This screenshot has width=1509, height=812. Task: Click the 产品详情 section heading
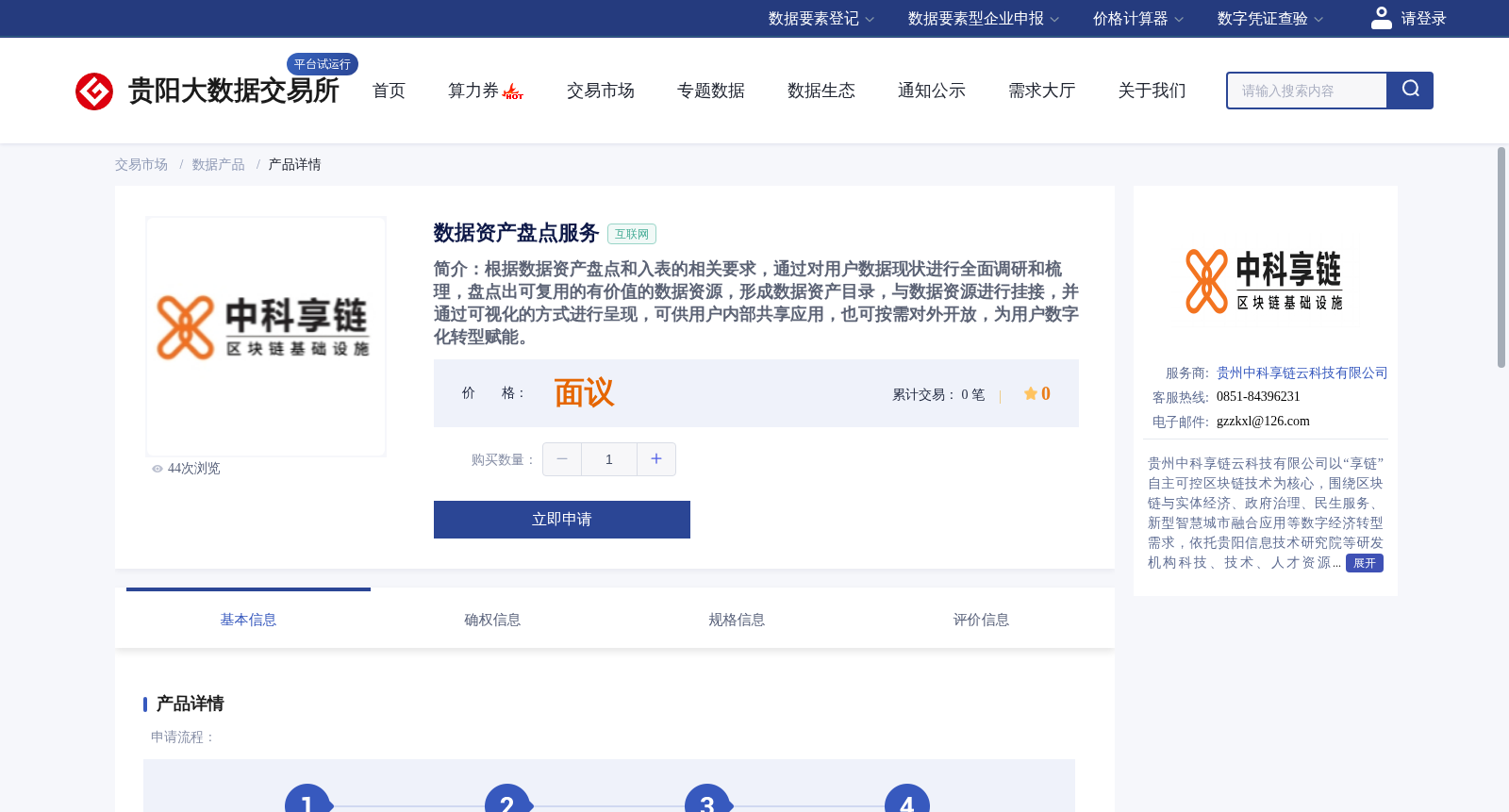point(191,704)
